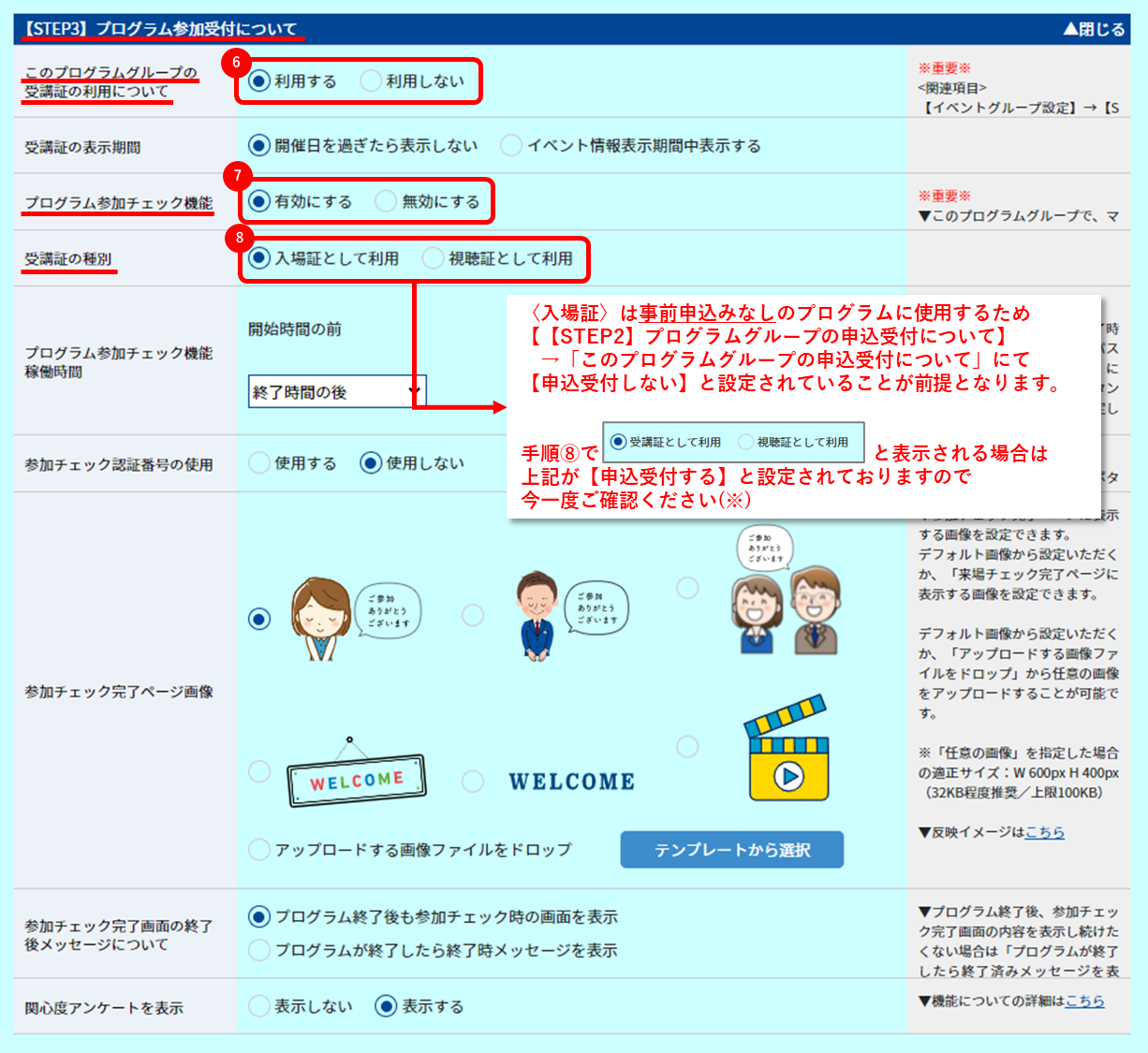
Task: Select 無効にする for participation check
Action: pos(386,201)
